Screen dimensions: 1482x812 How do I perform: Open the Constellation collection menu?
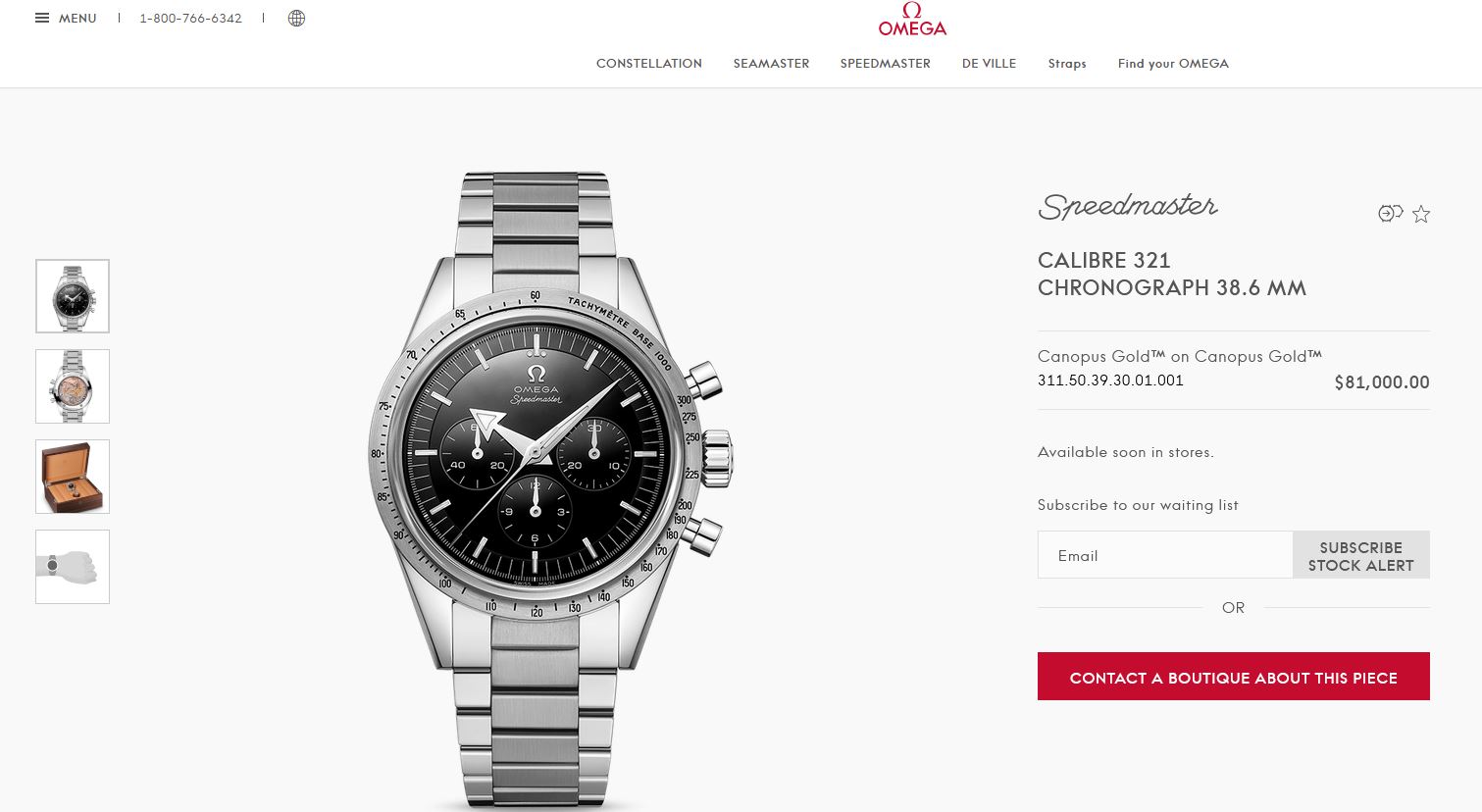point(649,63)
